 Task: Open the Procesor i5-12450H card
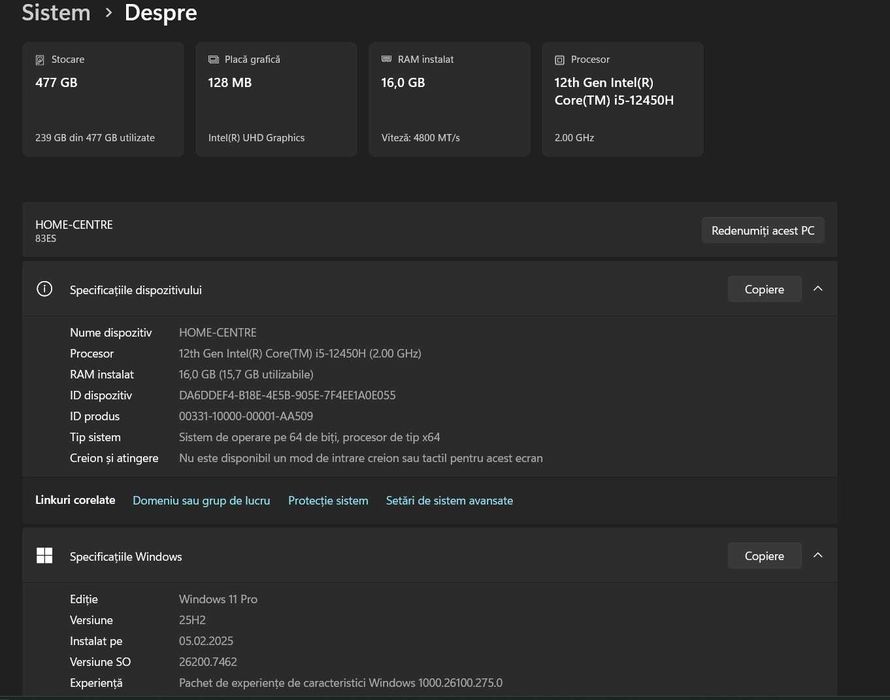[x=623, y=99]
